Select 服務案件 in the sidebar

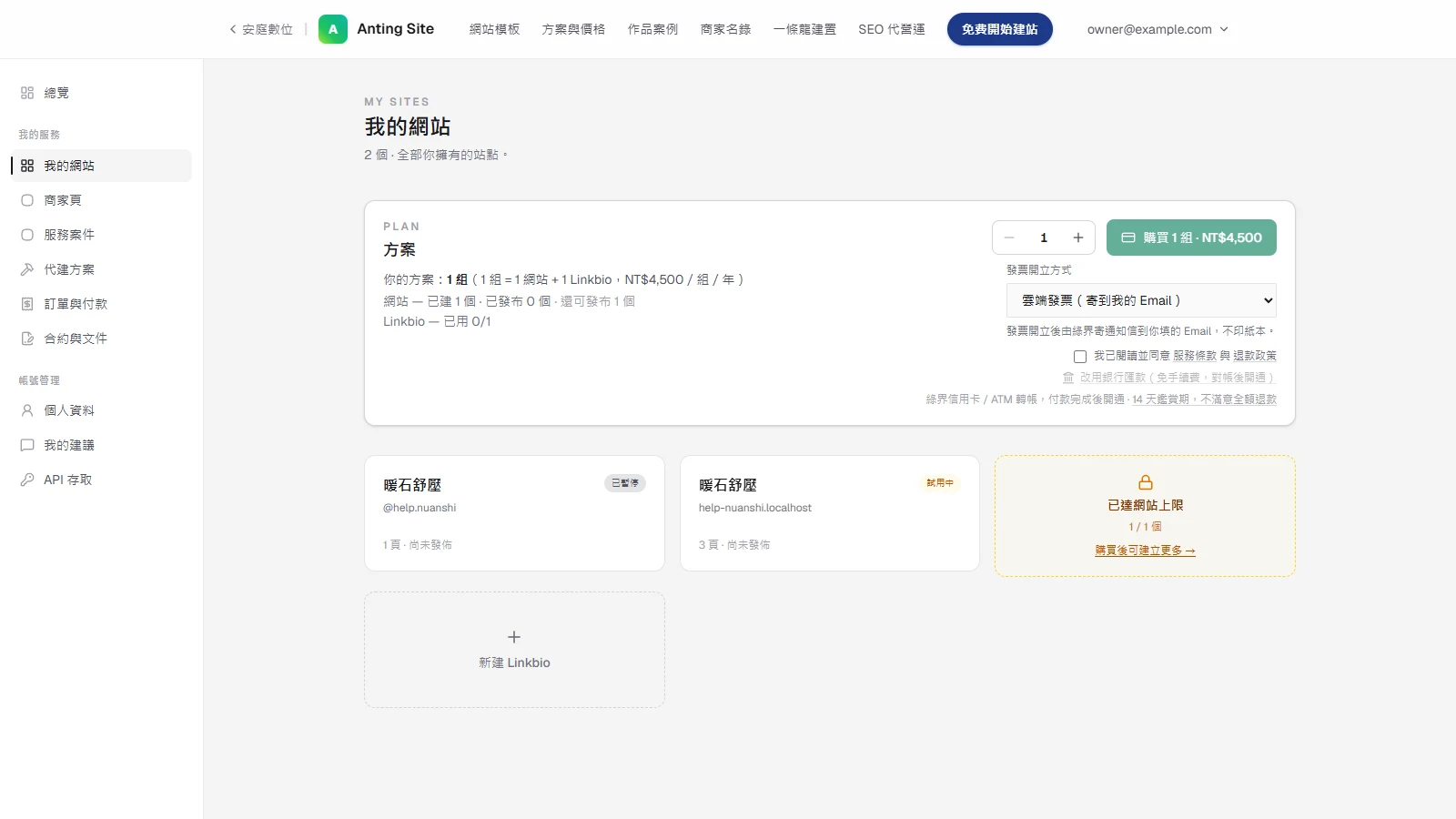101,235
